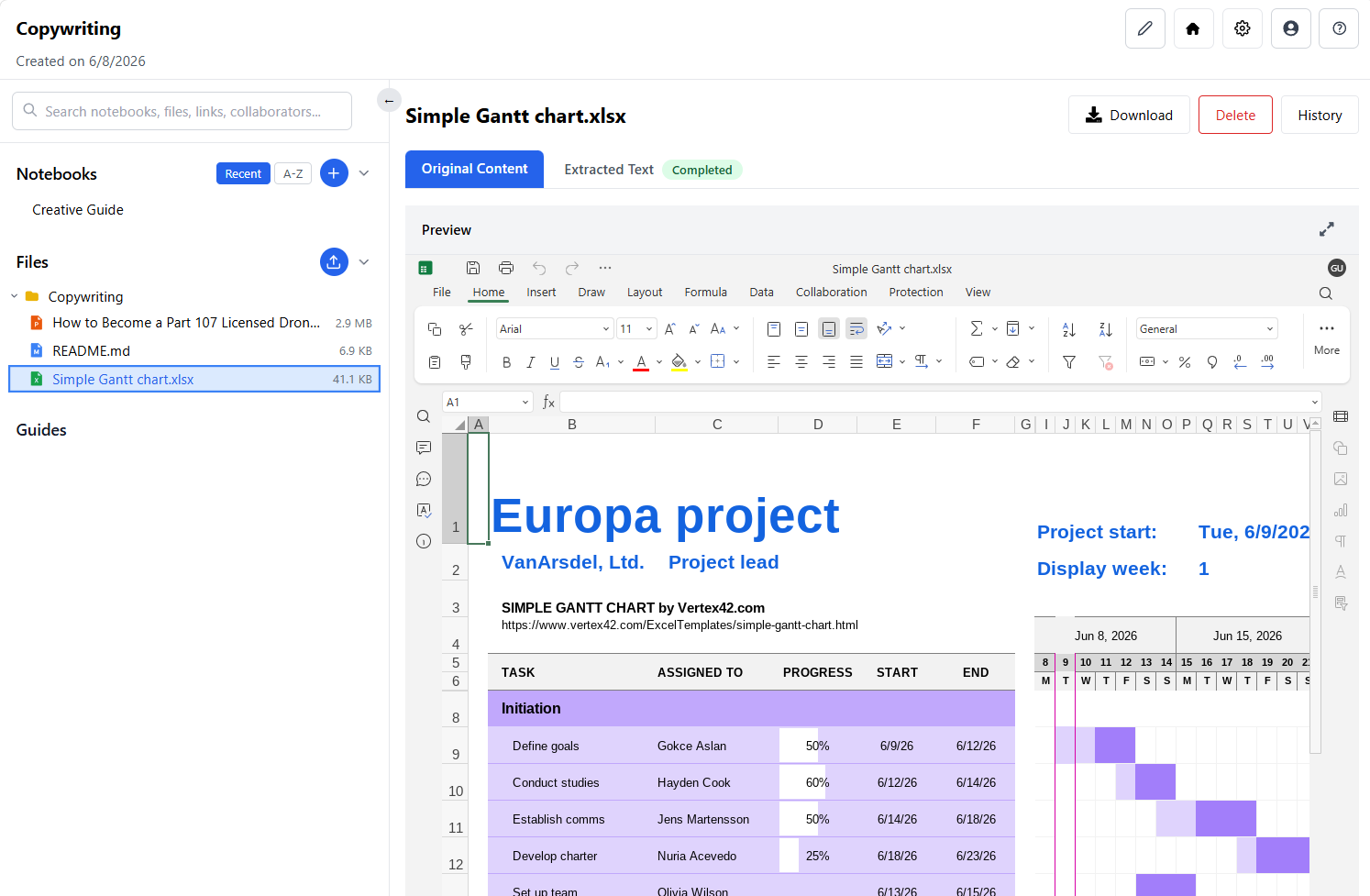Switch to the Layout tab
Screen dimensions: 1370x896
(645, 292)
